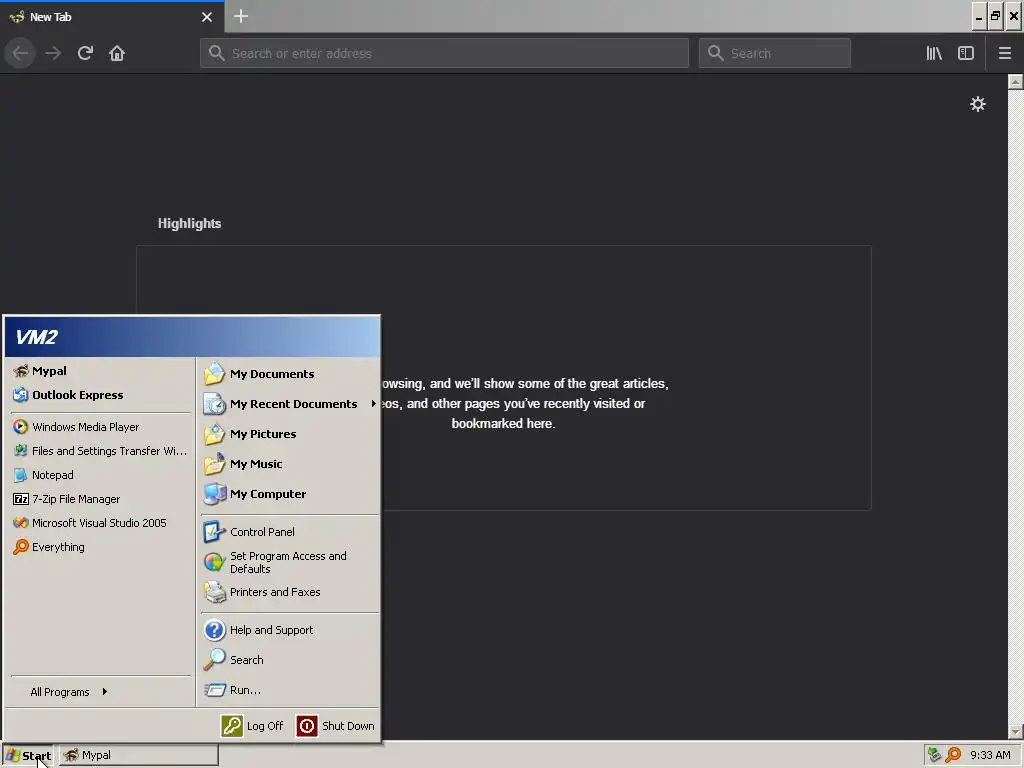
Task: Toggle the browser sidebar icon
Action: [966, 53]
